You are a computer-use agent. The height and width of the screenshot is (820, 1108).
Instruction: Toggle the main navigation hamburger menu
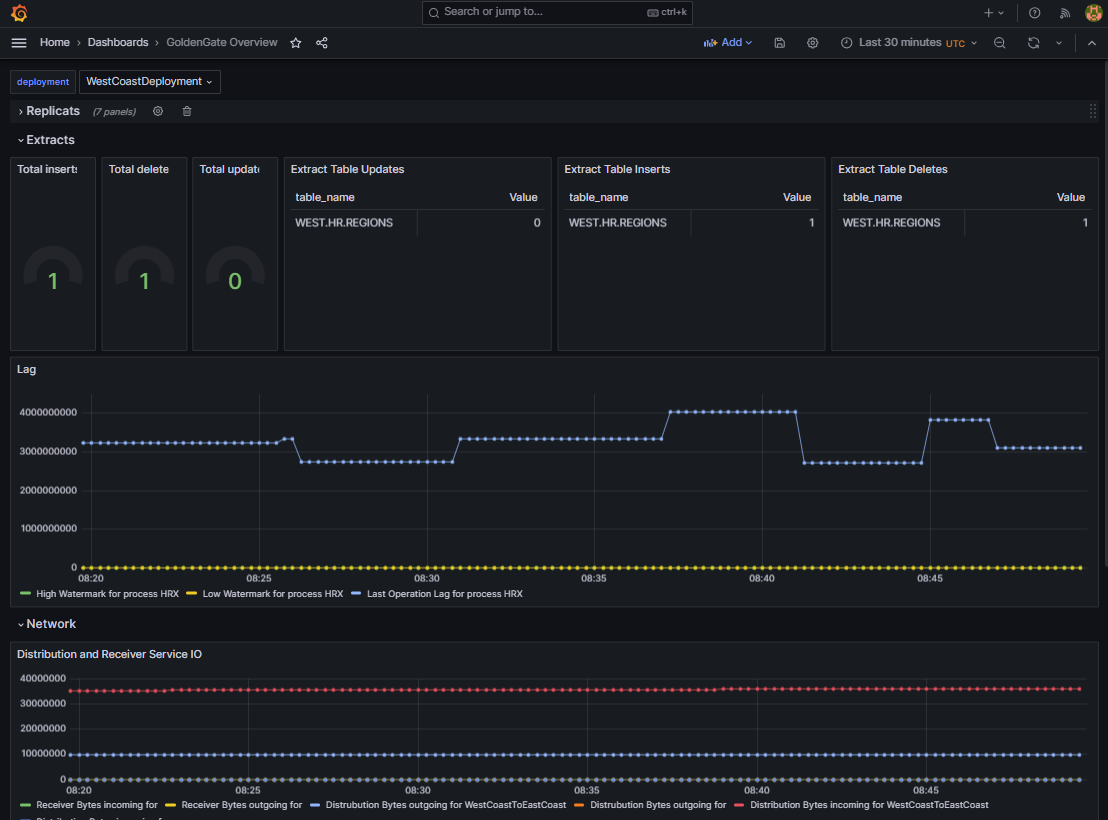(18, 43)
